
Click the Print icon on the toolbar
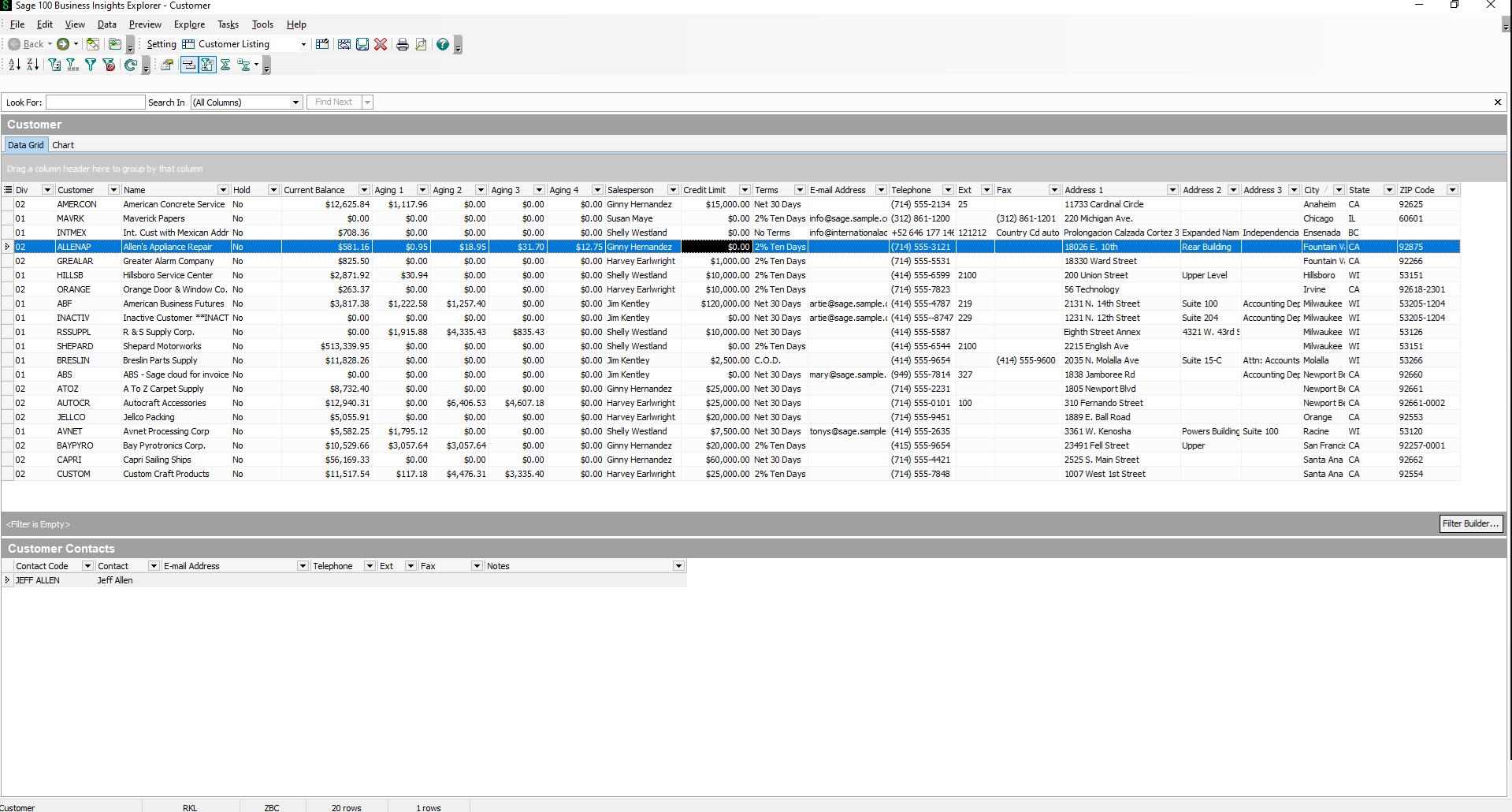403,44
